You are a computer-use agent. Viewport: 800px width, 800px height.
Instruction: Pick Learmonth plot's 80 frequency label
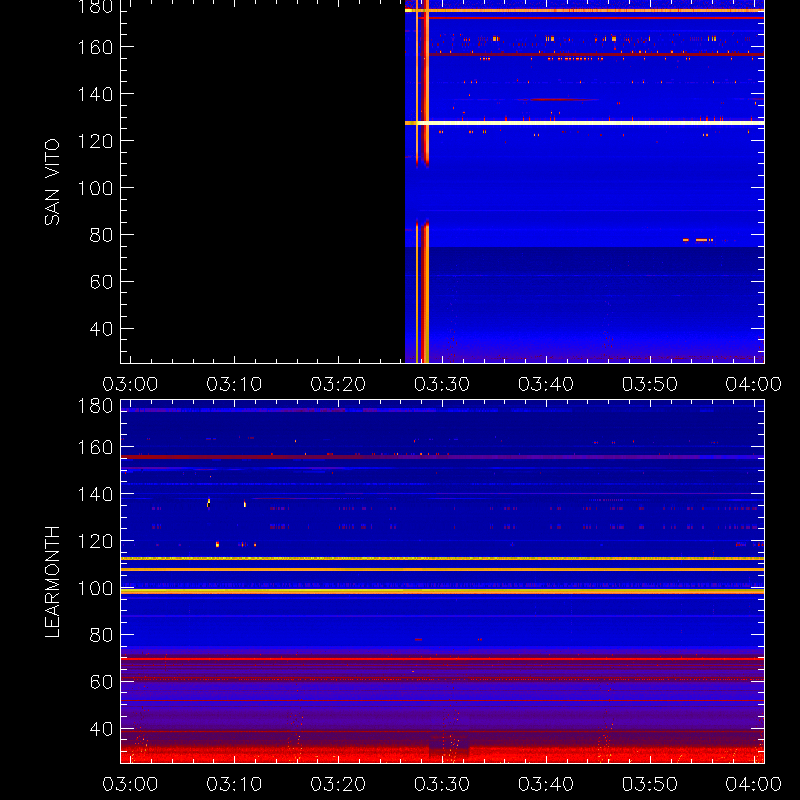point(101,635)
